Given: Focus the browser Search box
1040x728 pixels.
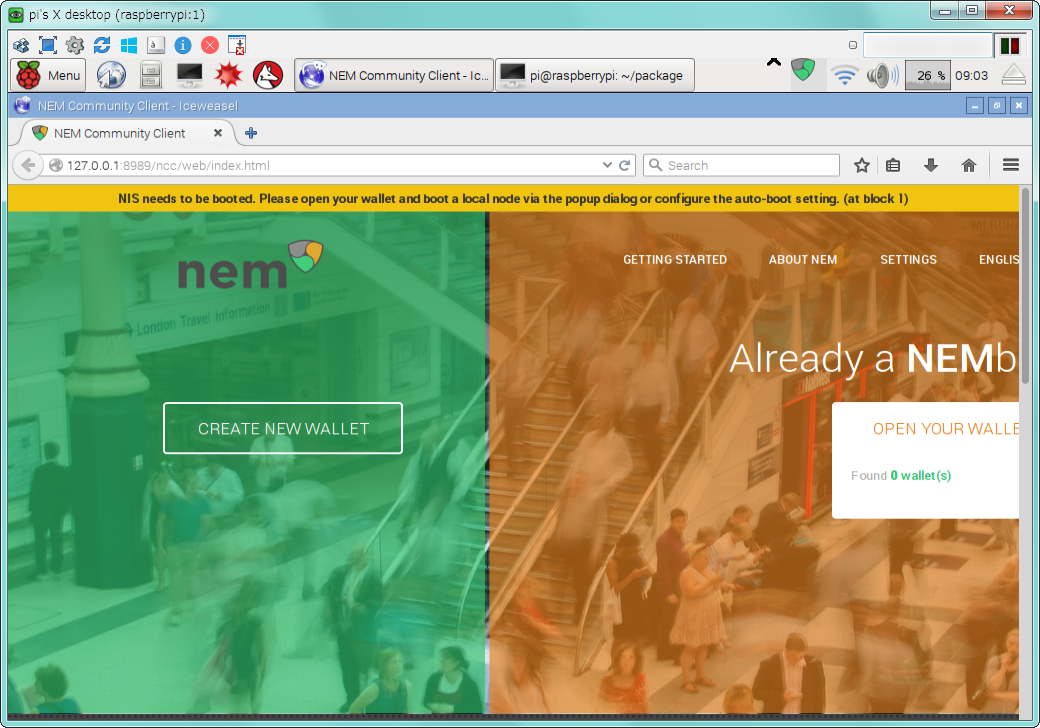Looking at the screenshot, I should tap(742, 165).
